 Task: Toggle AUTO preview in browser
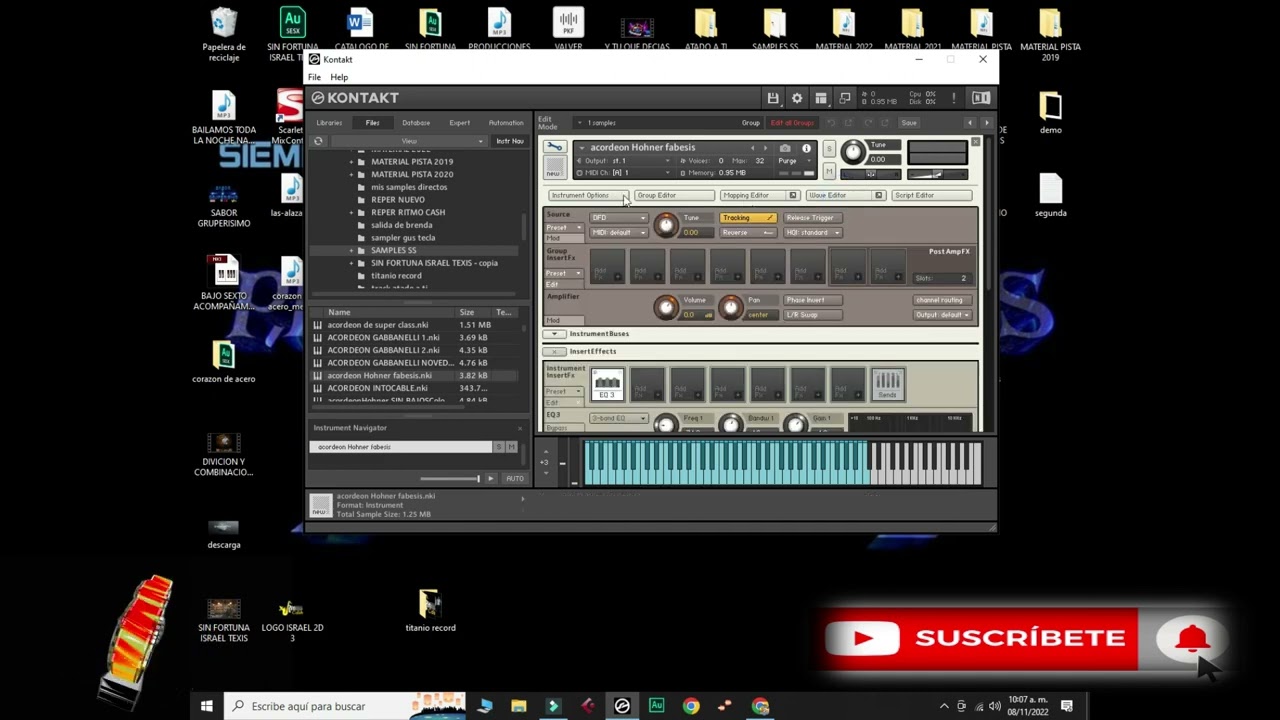(x=514, y=479)
